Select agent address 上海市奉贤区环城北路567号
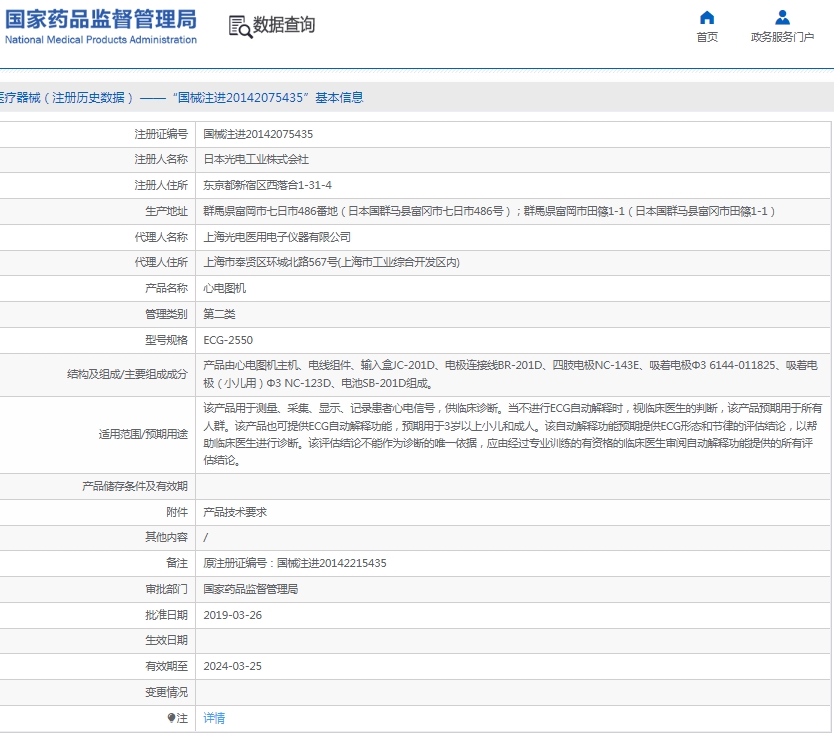Image resolution: width=834 pixels, height=740 pixels. (331, 262)
